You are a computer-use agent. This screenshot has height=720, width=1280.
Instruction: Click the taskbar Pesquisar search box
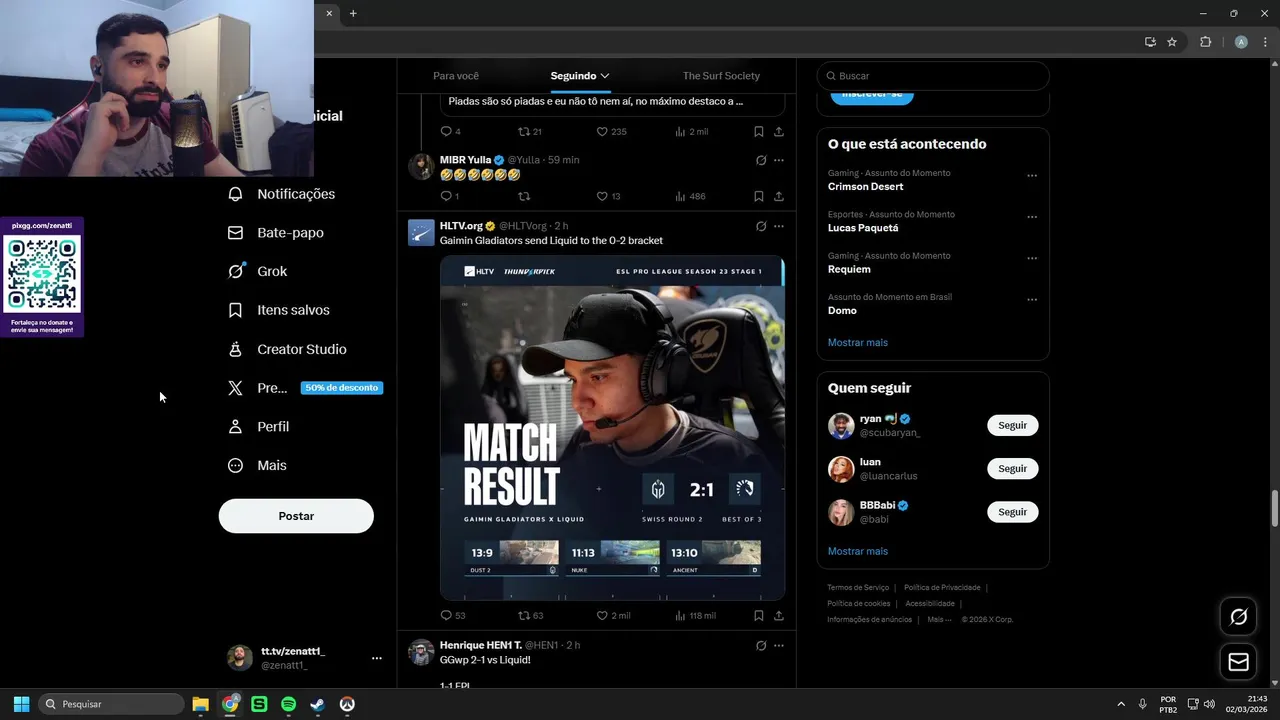(111, 704)
